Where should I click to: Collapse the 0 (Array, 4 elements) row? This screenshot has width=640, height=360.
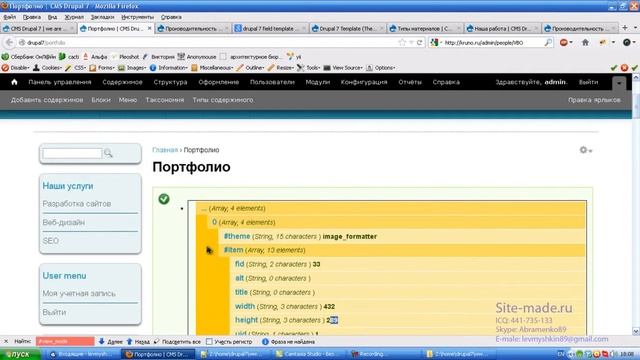click(396, 222)
